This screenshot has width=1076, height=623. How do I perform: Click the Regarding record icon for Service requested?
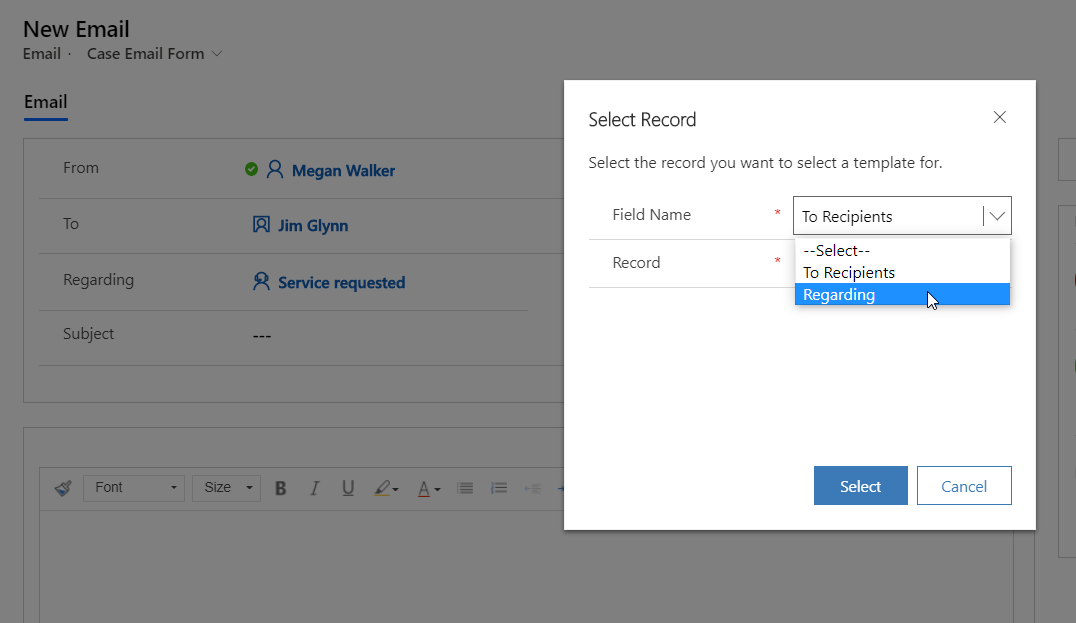click(259, 282)
